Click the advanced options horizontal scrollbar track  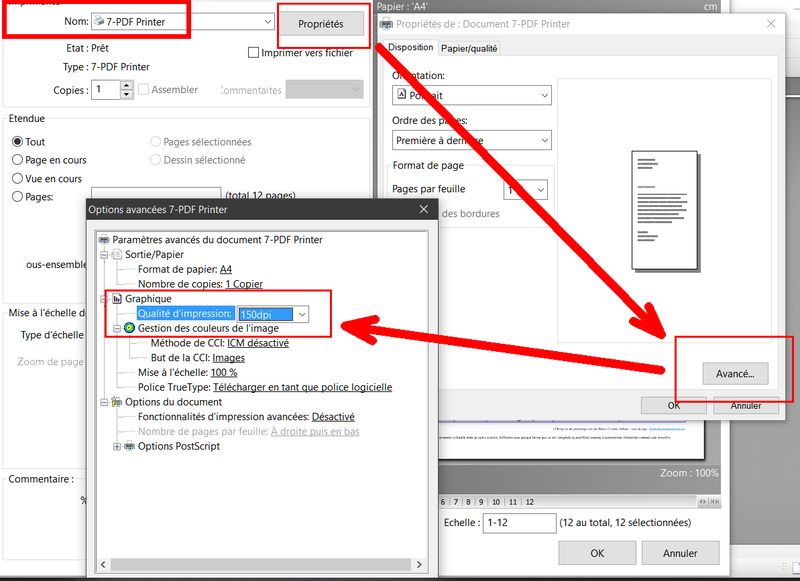click(261, 564)
